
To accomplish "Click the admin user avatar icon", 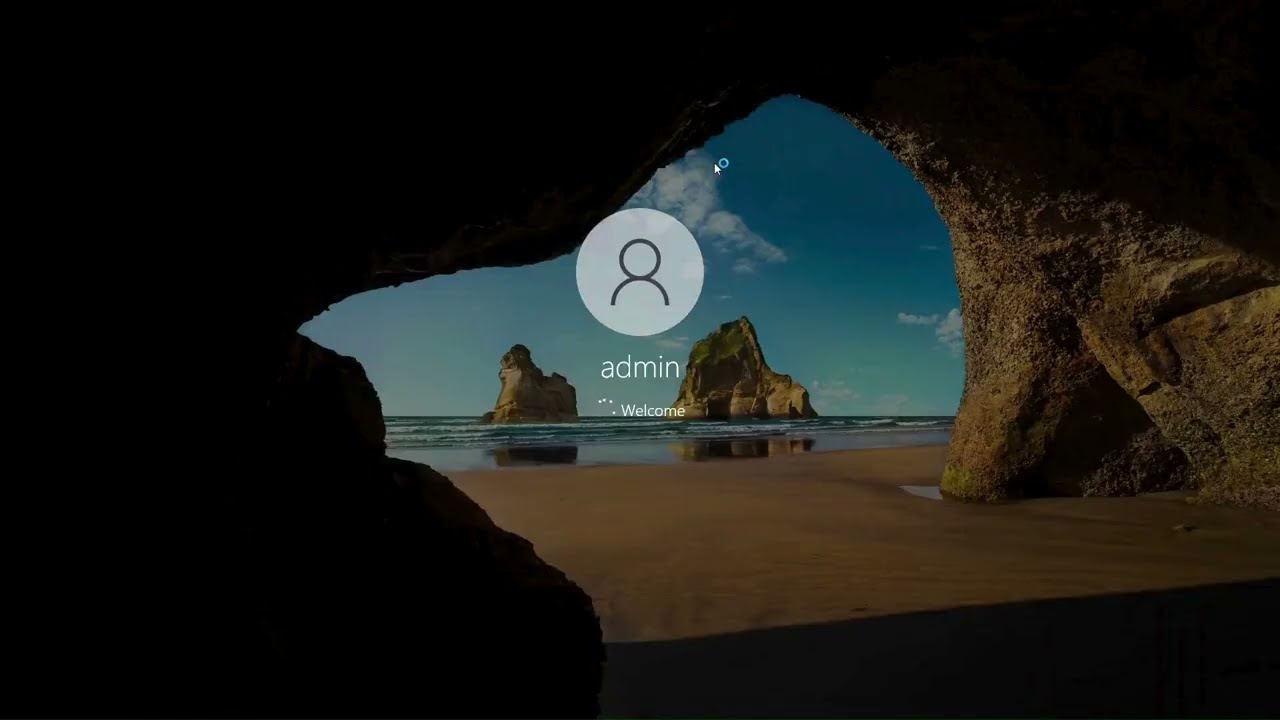I will point(640,272).
